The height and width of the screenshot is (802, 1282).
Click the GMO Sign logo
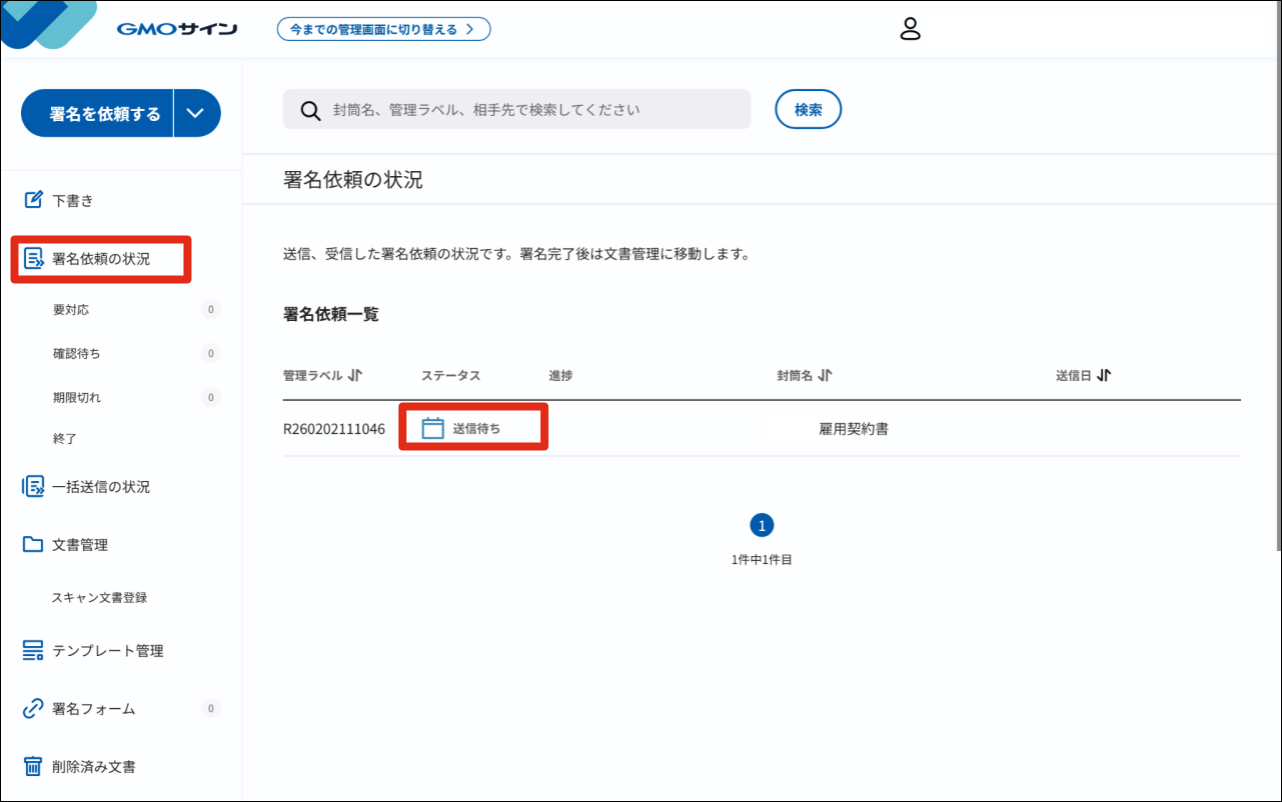pos(177,29)
